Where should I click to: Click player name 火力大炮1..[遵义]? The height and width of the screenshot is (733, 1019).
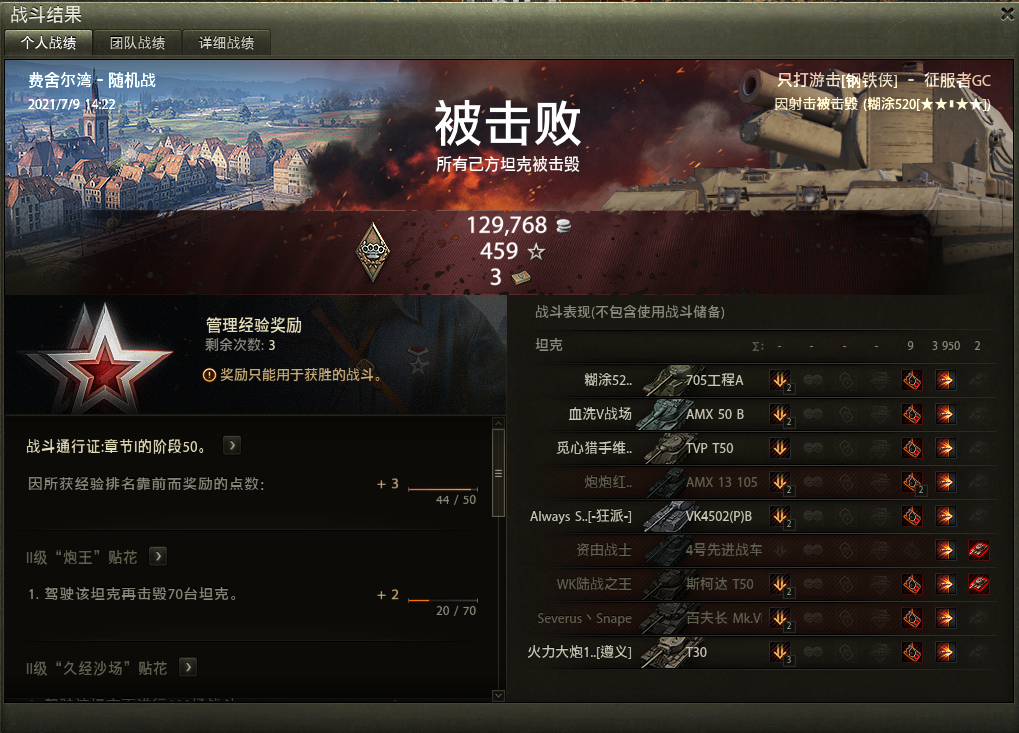(579, 652)
